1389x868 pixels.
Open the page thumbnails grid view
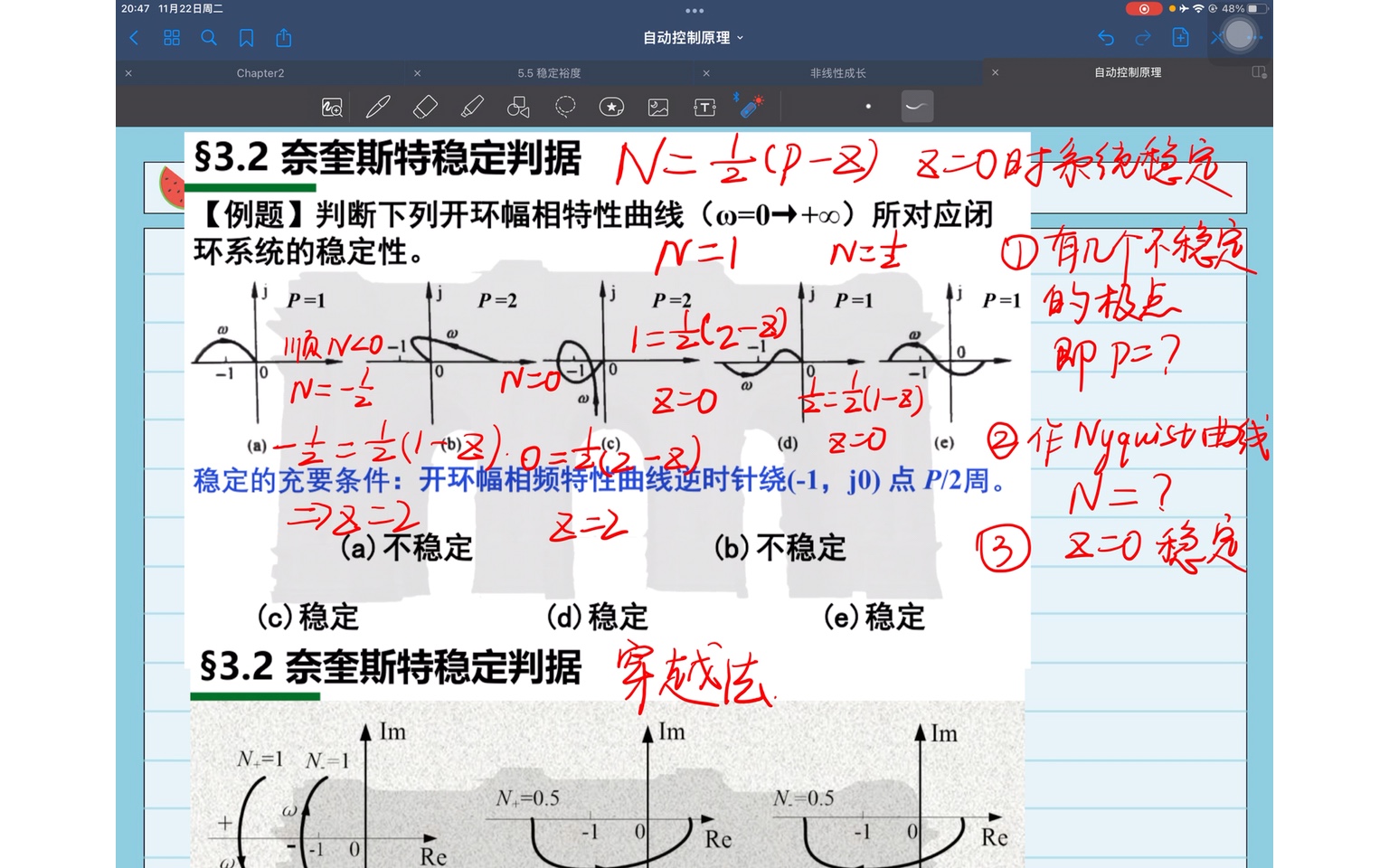point(171,38)
